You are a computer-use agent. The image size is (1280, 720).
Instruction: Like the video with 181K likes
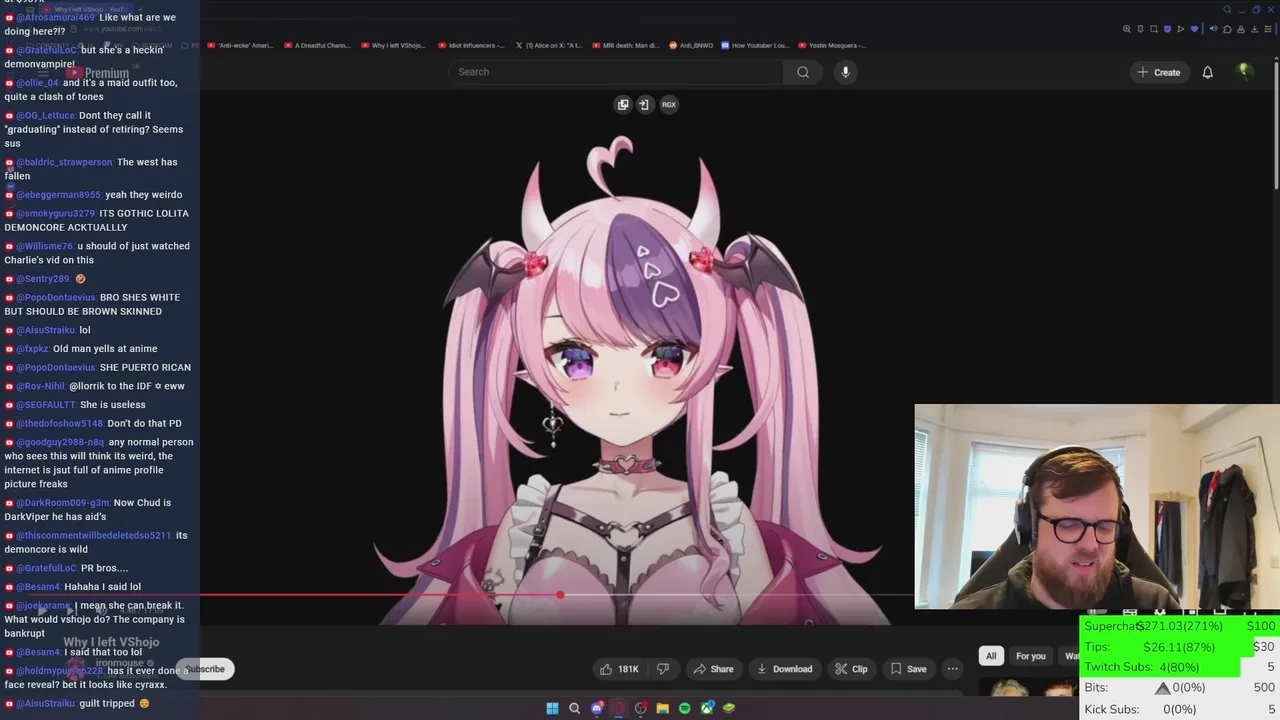pyautogui.click(x=618, y=669)
